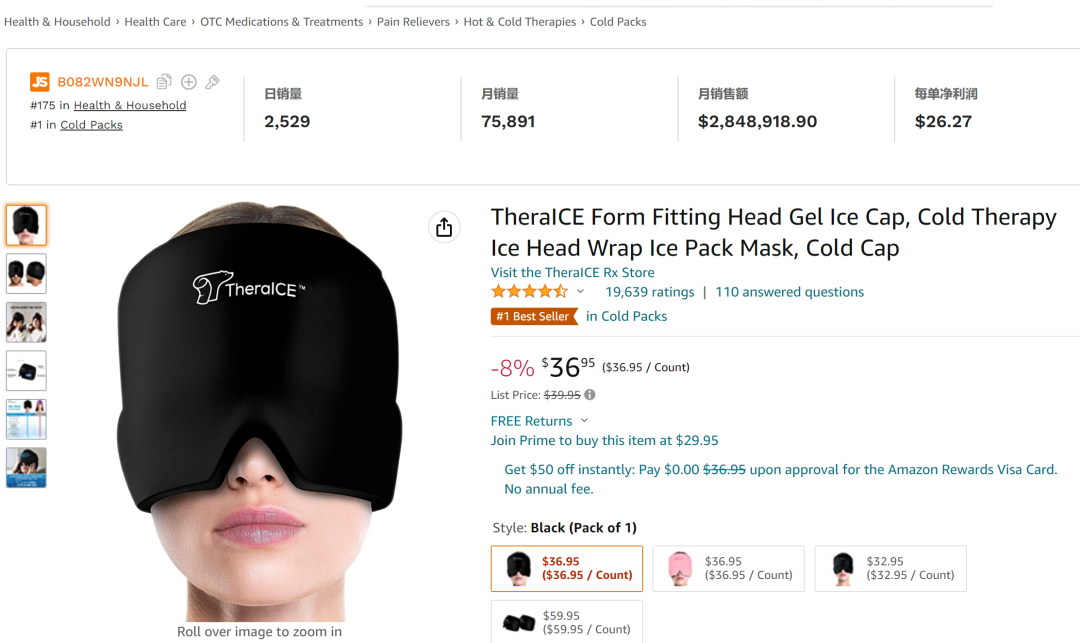
Task: Select the pink style option
Action: (x=728, y=568)
